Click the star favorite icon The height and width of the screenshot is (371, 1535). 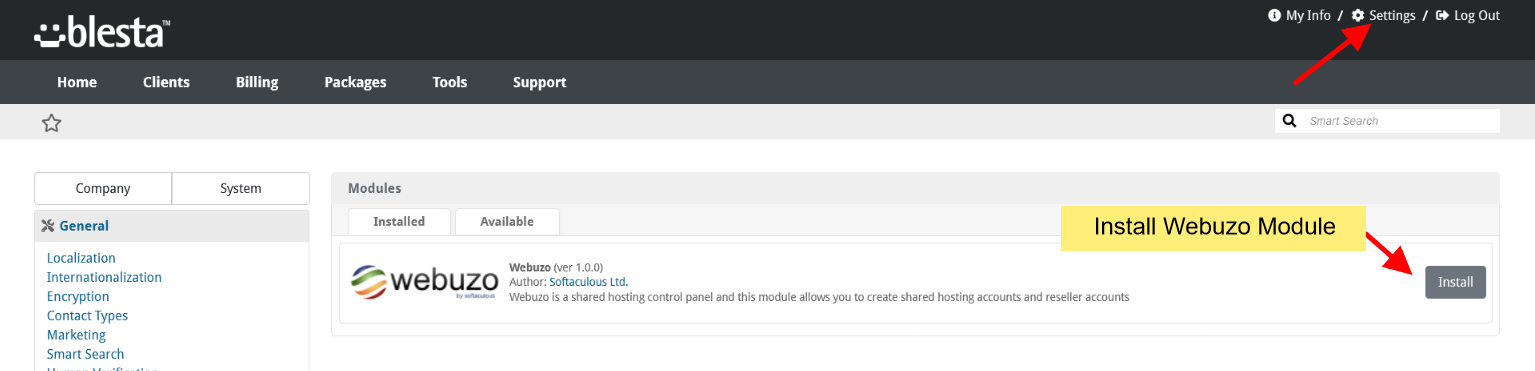tap(51, 123)
